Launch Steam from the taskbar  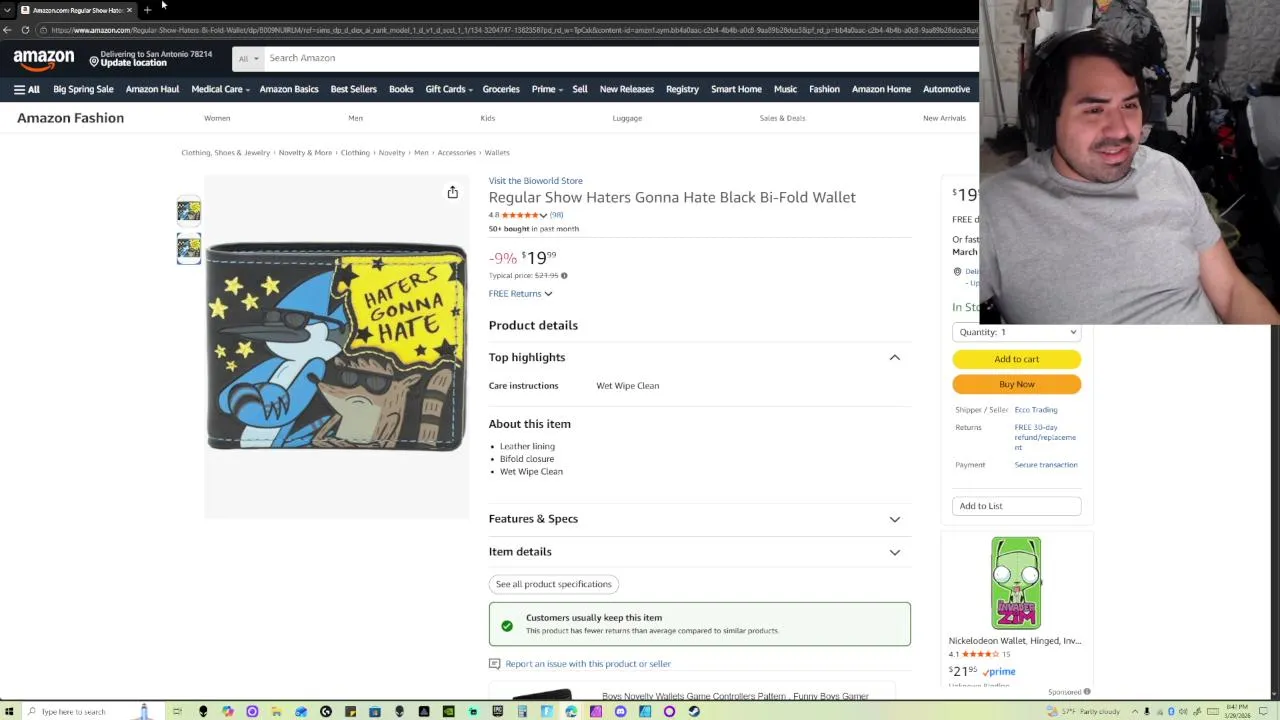point(694,711)
